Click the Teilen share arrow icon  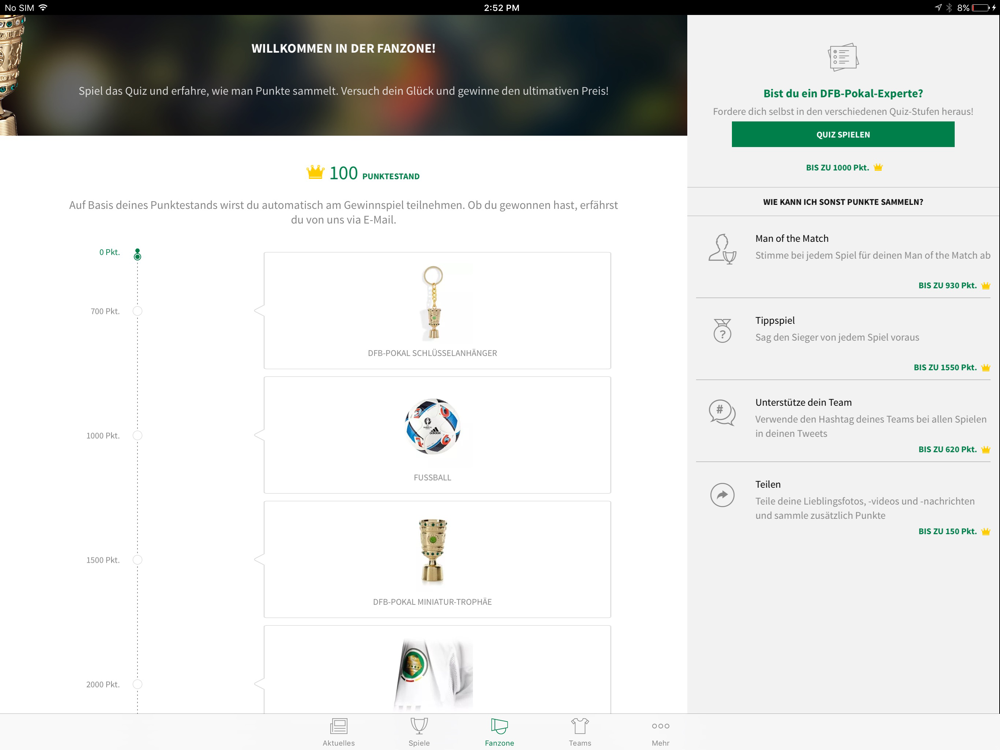[x=722, y=495]
